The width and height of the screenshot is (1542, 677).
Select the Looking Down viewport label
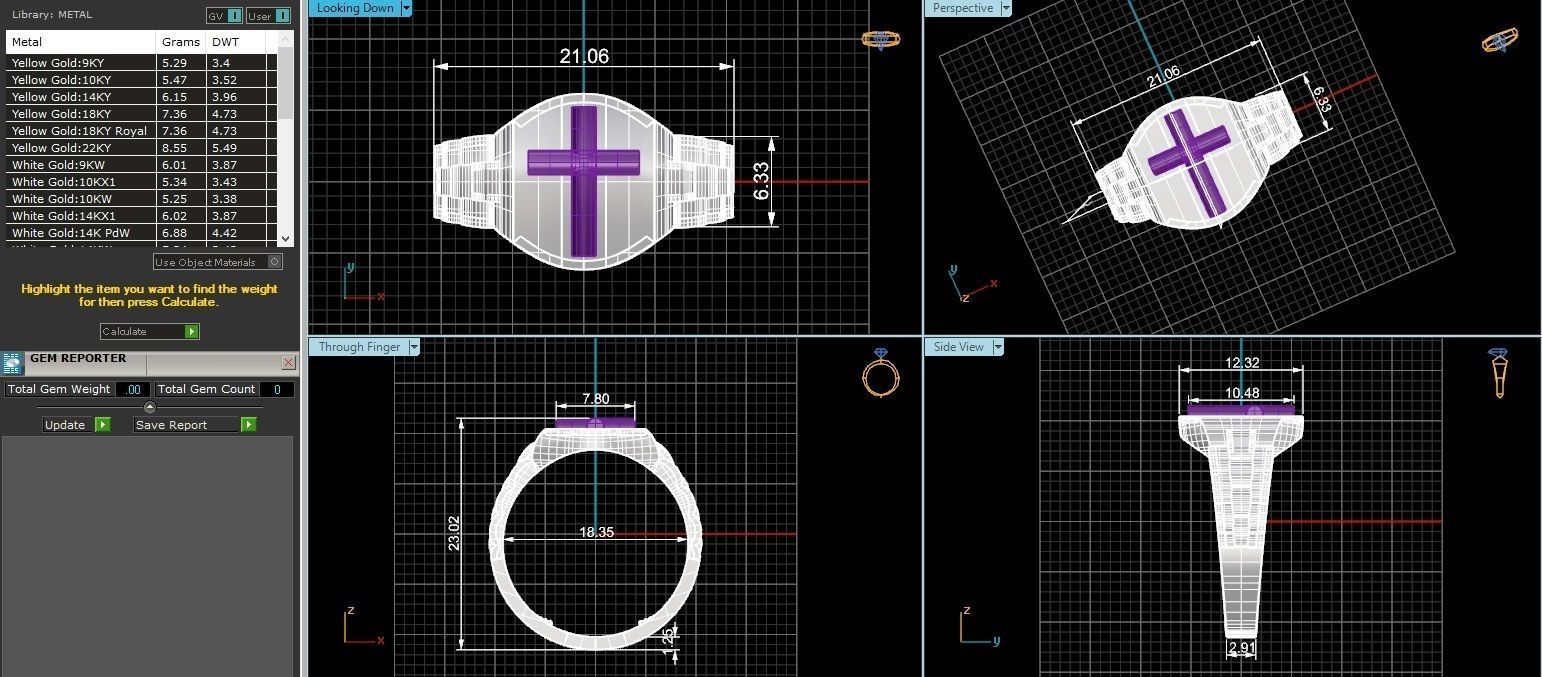354,8
